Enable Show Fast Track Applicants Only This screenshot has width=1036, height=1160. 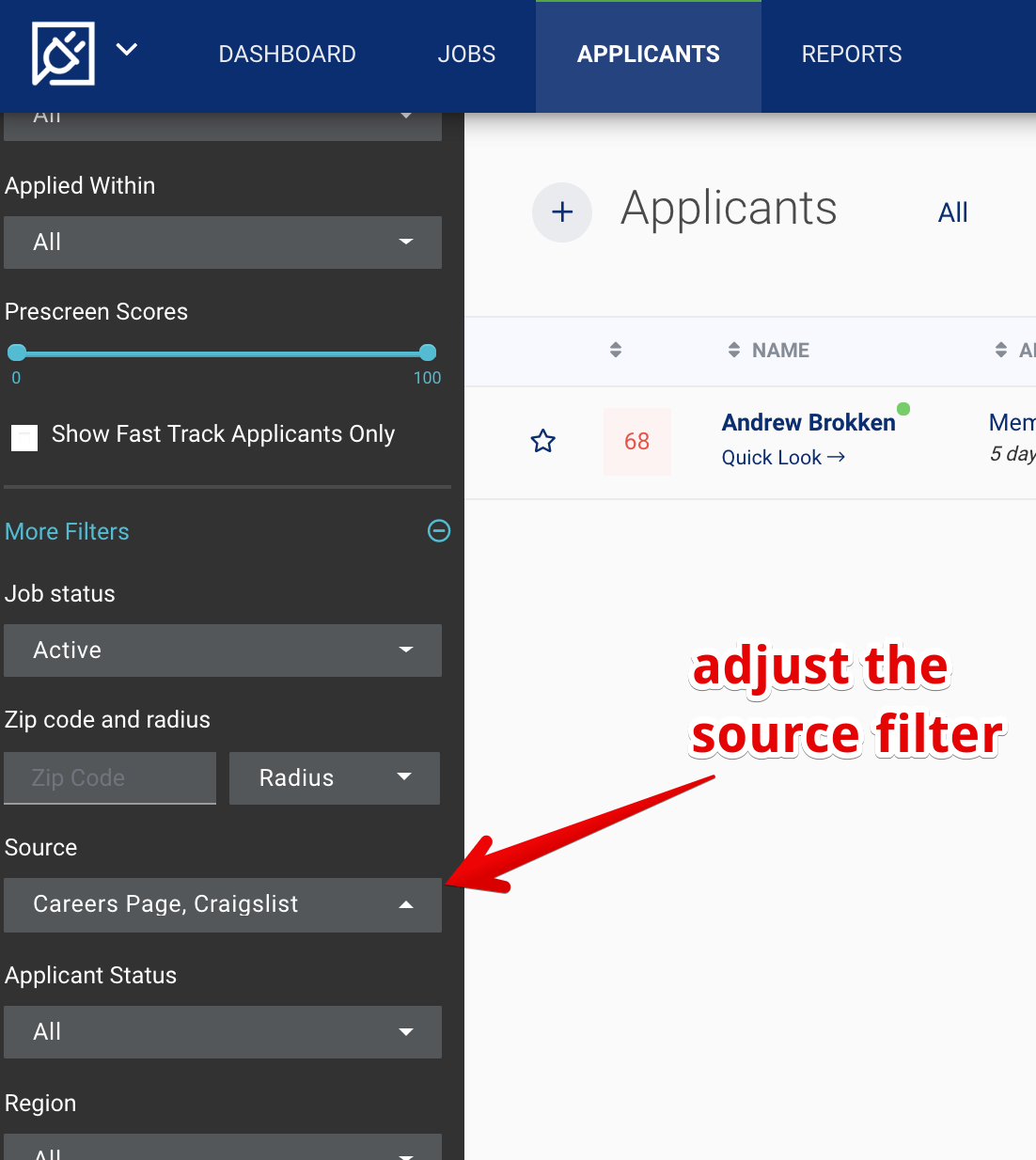(x=24, y=438)
